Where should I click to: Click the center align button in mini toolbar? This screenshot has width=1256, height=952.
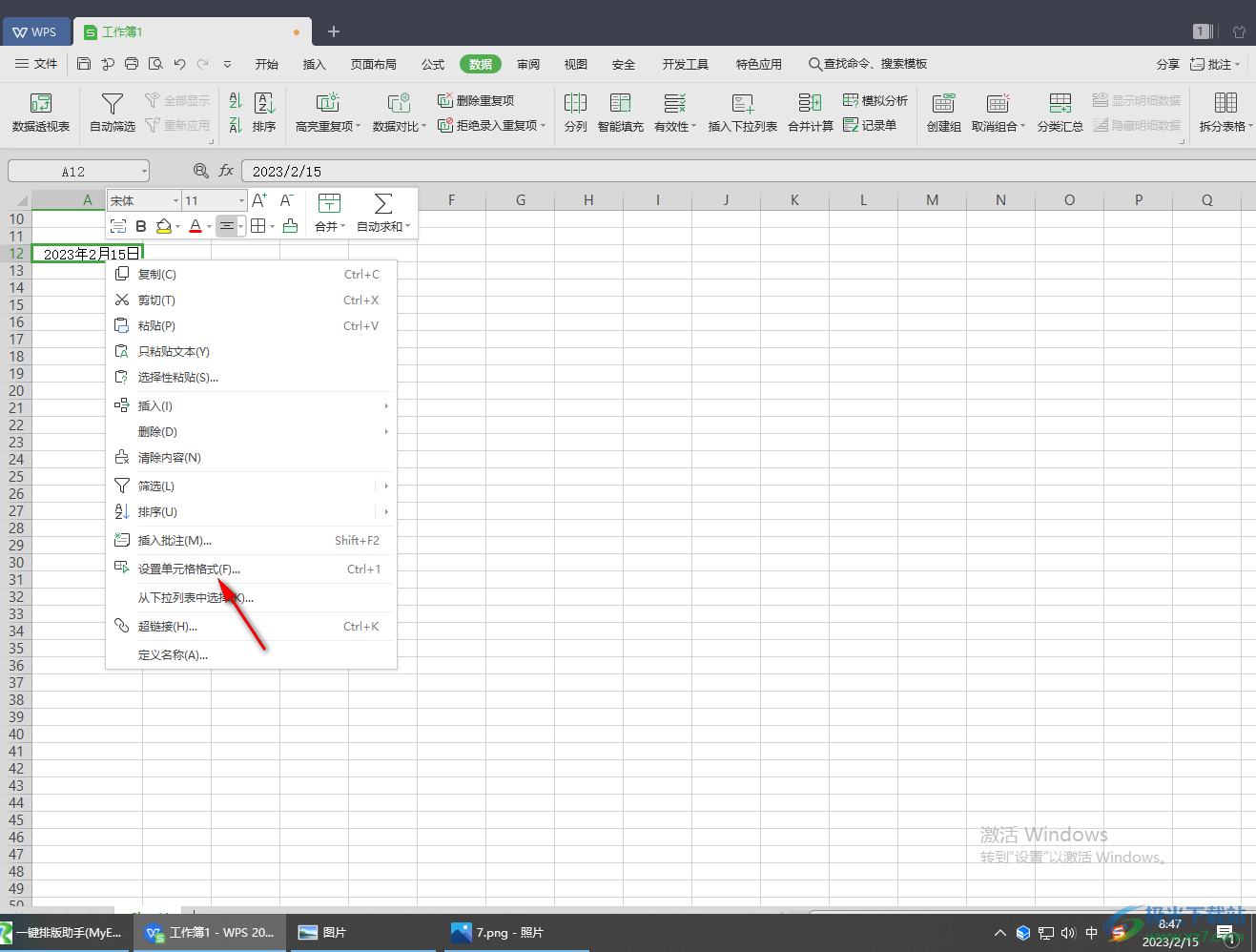point(226,226)
